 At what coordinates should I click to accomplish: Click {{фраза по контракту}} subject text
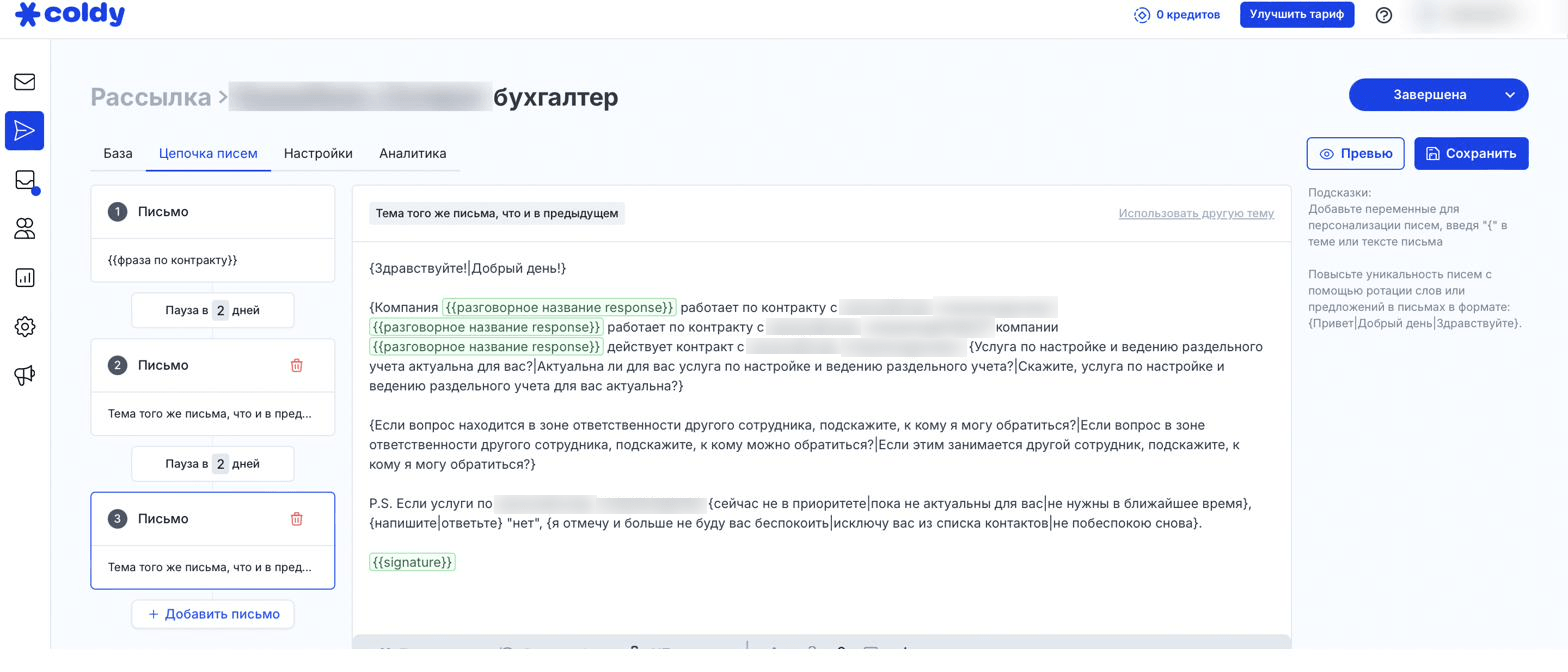pos(172,260)
